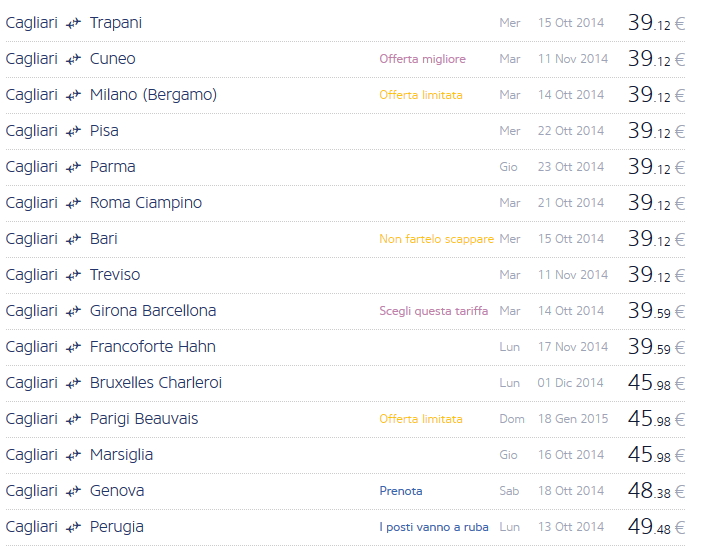This screenshot has width=711, height=546.
Task: Click 'I posti vanno a ruba' for Perugia
Action: pyautogui.click(x=433, y=527)
